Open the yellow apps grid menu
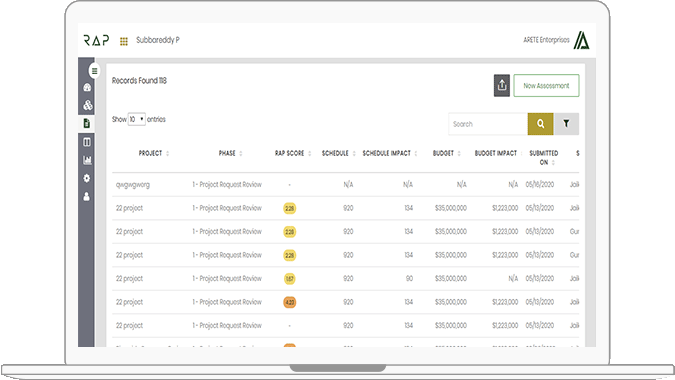The image size is (675, 380). [x=124, y=41]
